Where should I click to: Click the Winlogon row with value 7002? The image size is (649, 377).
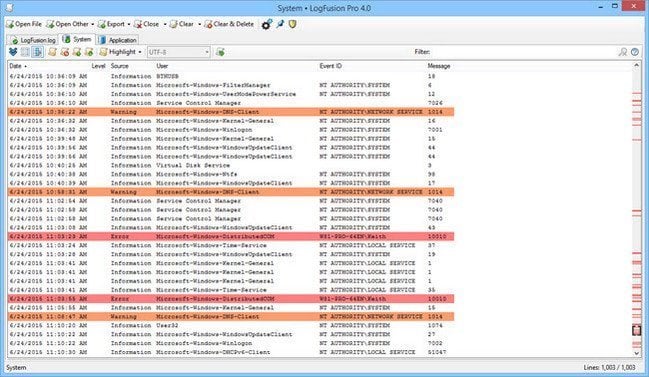(x=231, y=343)
